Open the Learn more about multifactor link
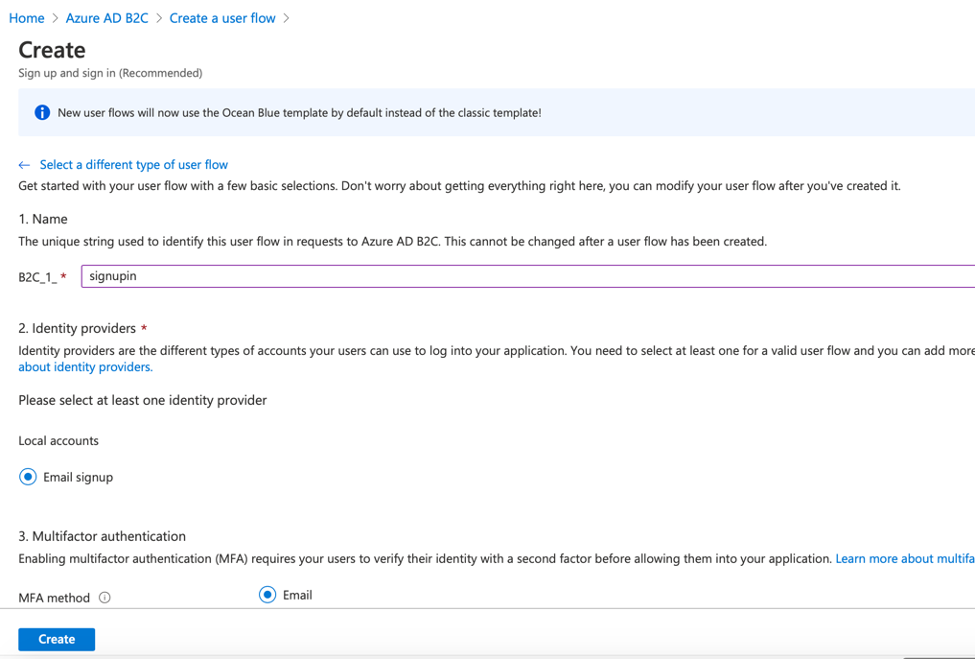This screenshot has height=660, width=977. click(905, 559)
